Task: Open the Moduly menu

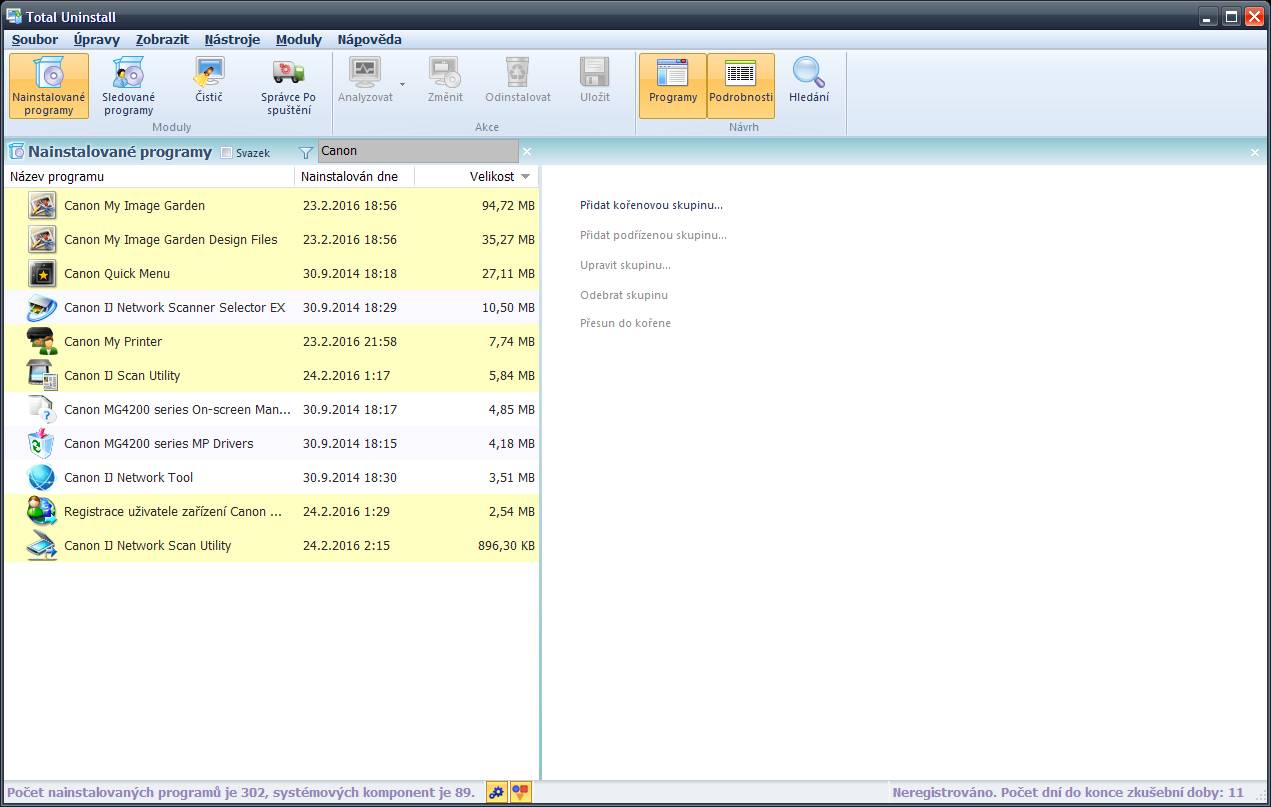Action: pos(299,40)
